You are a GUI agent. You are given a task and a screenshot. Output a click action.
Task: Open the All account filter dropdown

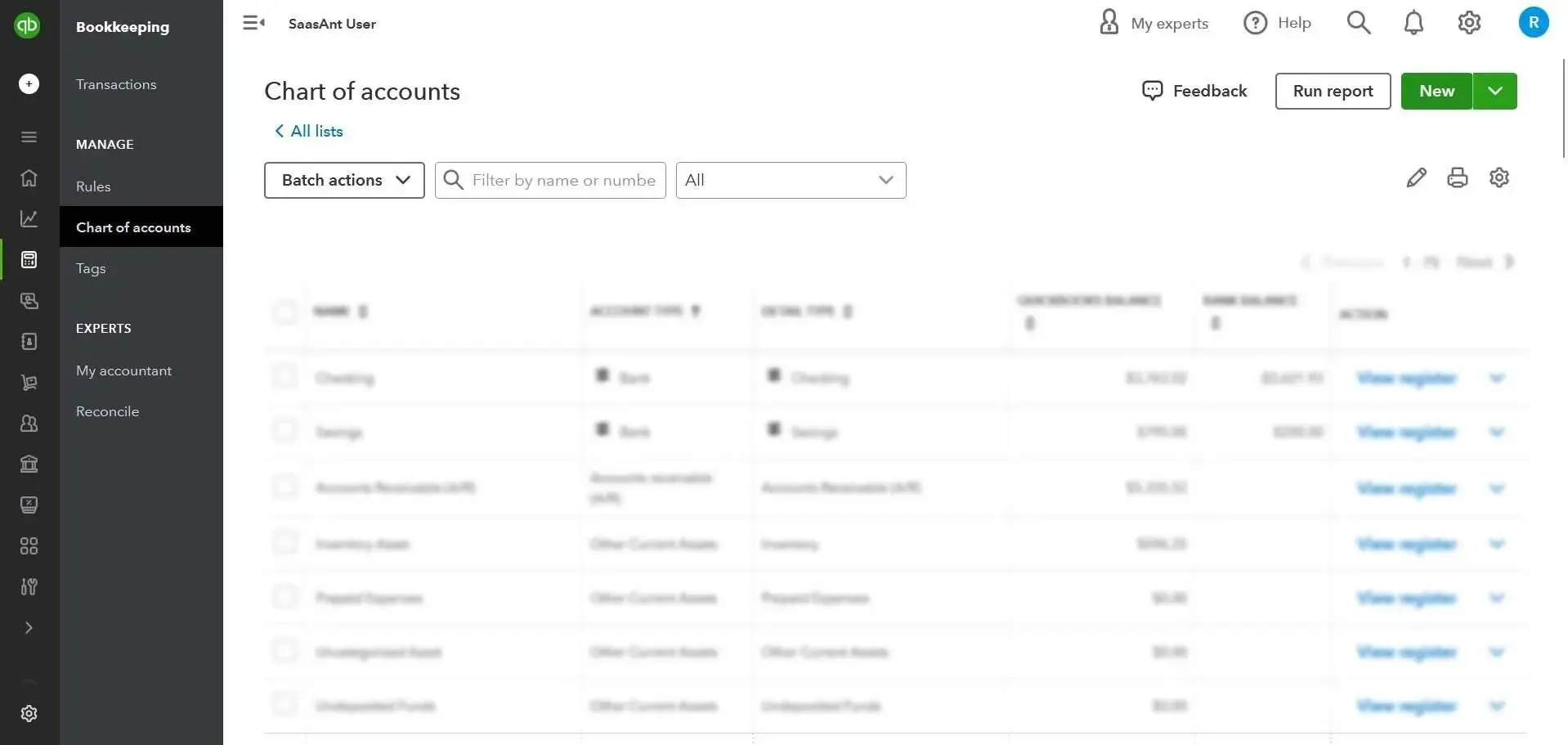790,180
